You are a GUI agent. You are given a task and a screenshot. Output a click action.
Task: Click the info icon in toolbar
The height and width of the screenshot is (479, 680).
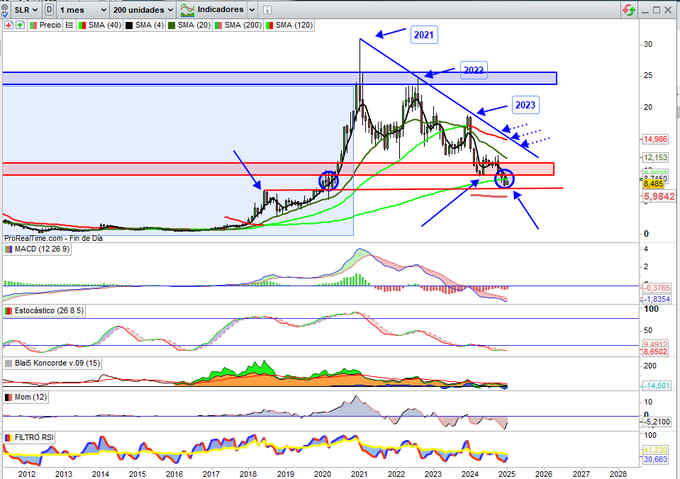click(268, 10)
